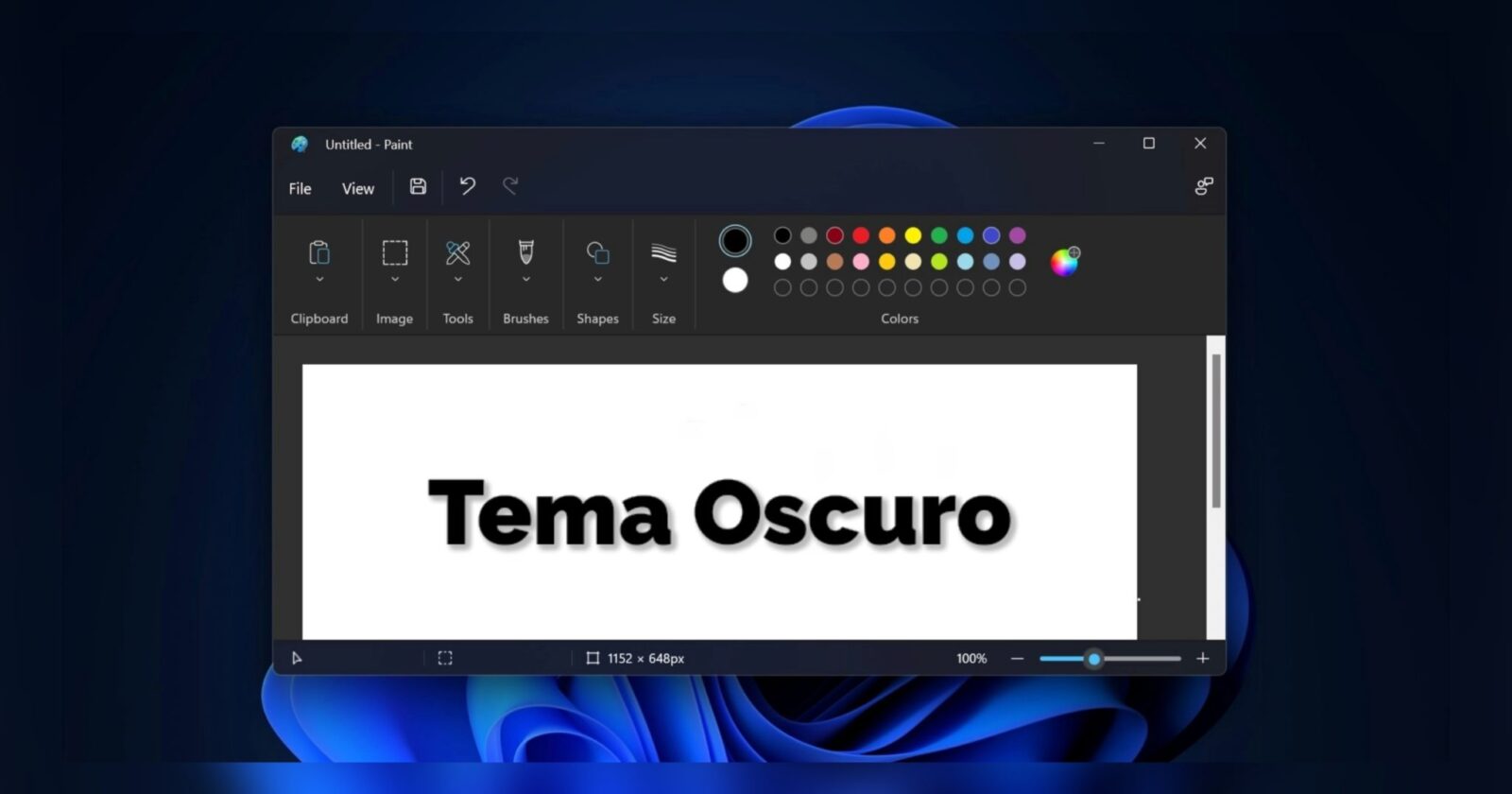
Task: Select Color 2 large white circle
Action: pyautogui.click(x=735, y=281)
